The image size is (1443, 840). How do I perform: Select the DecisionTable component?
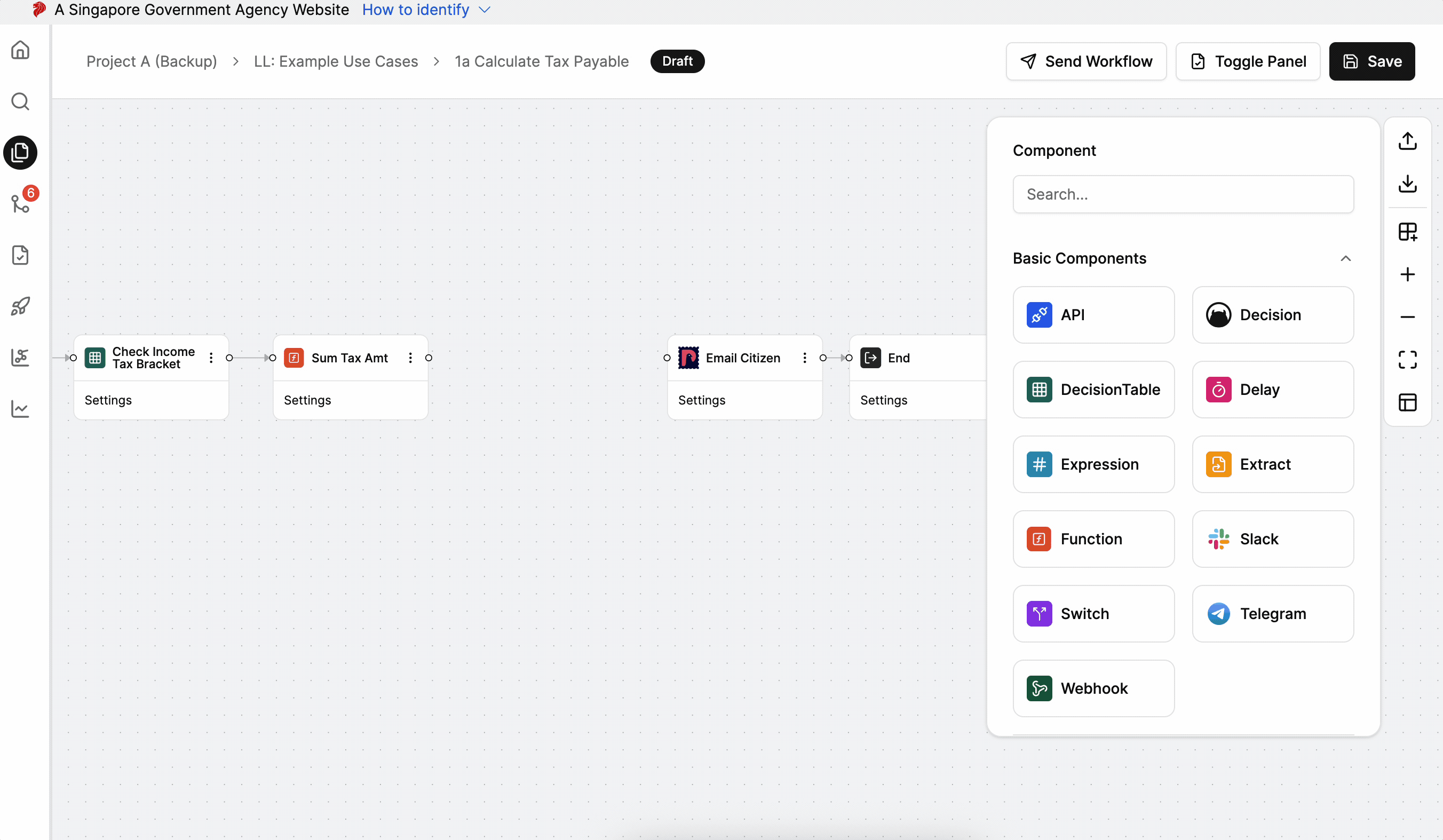point(1093,390)
